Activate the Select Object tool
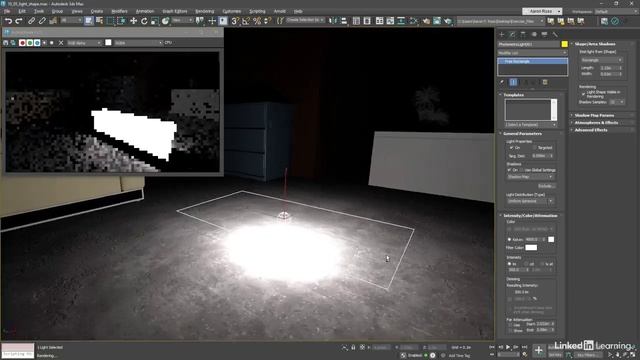Screen dimensions: 640x360 [89, 21]
